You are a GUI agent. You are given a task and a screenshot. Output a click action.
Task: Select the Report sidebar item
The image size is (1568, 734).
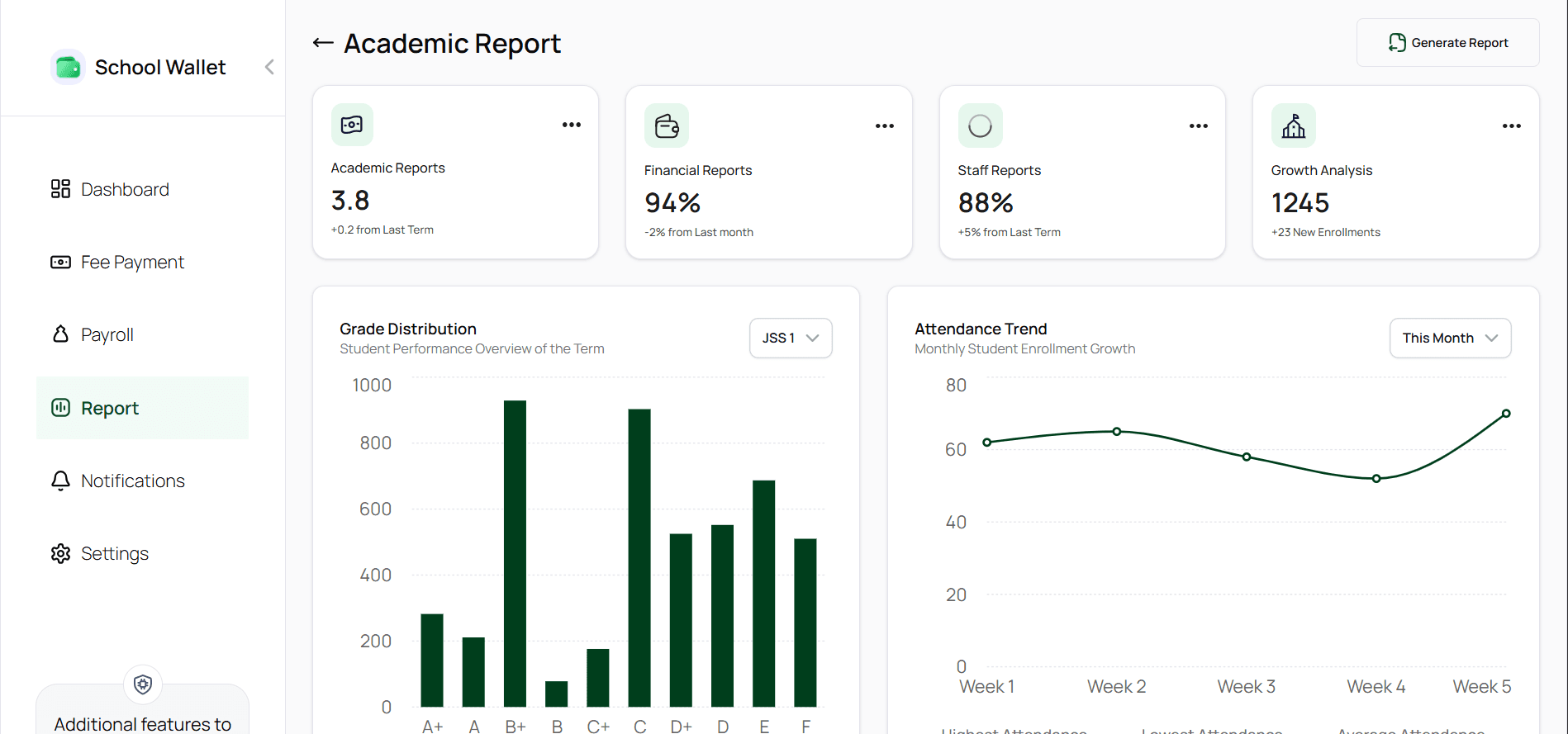(110, 408)
